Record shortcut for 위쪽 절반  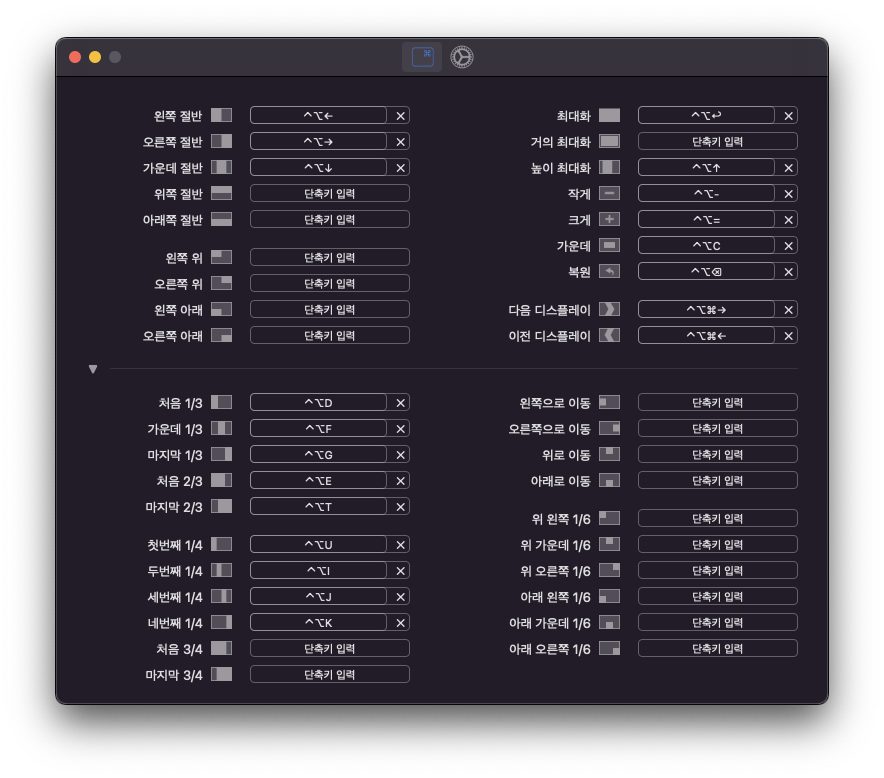click(x=329, y=193)
